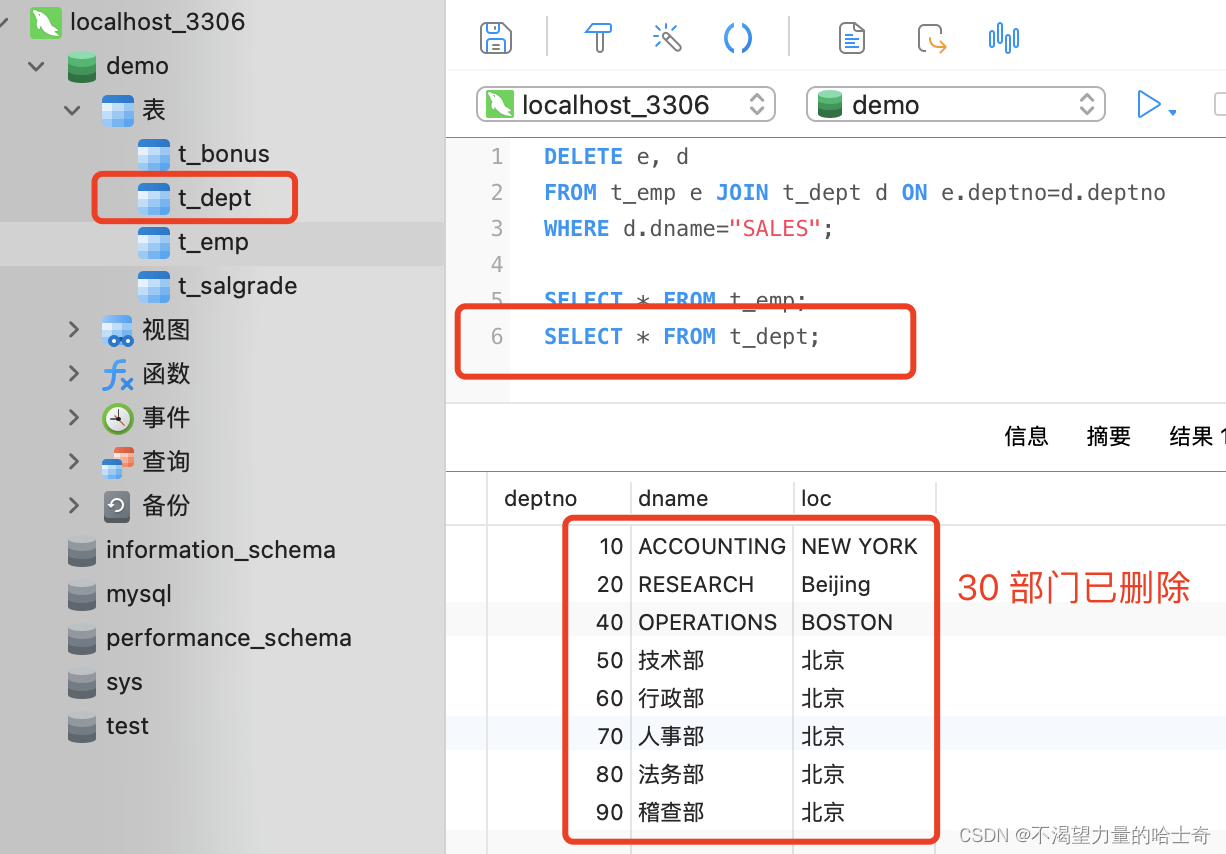Click line number 2 in editor gutter
This screenshot has width=1226, height=854.
[x=497, y=192]
